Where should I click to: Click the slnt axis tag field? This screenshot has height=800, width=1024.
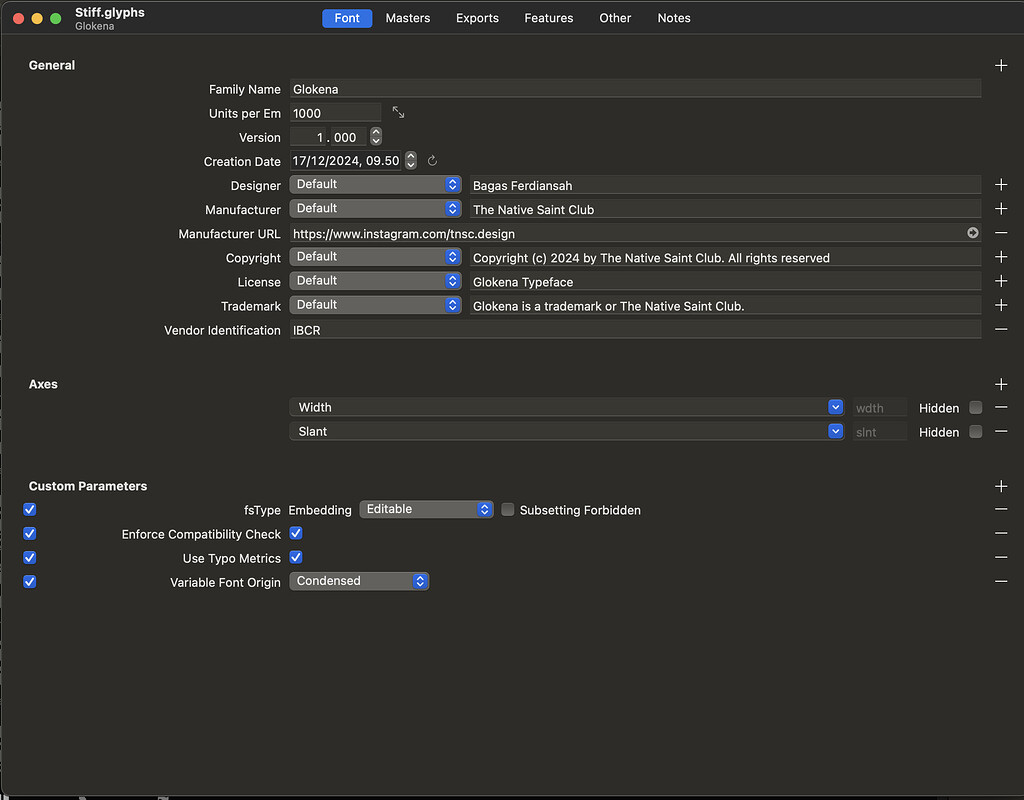[x=880, y=432]
